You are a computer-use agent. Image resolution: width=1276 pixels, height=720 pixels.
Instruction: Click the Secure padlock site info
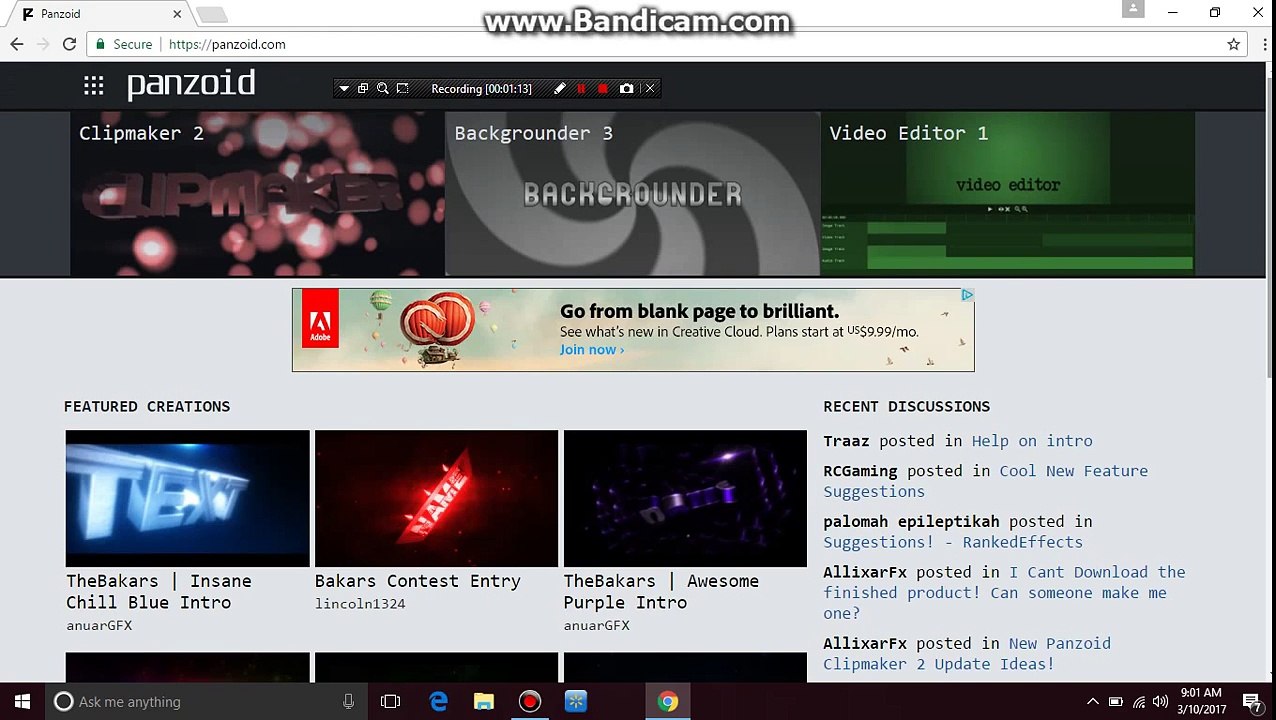(124, 44)
